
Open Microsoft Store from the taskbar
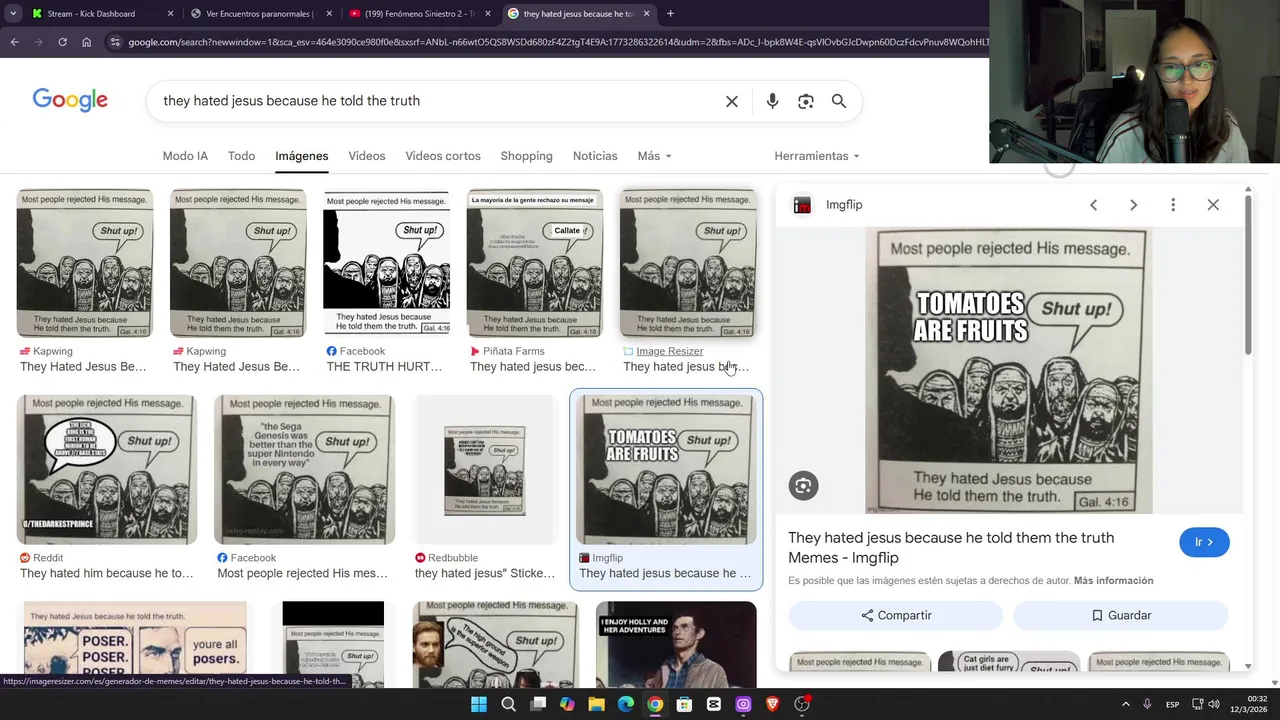tap(685, 704)
